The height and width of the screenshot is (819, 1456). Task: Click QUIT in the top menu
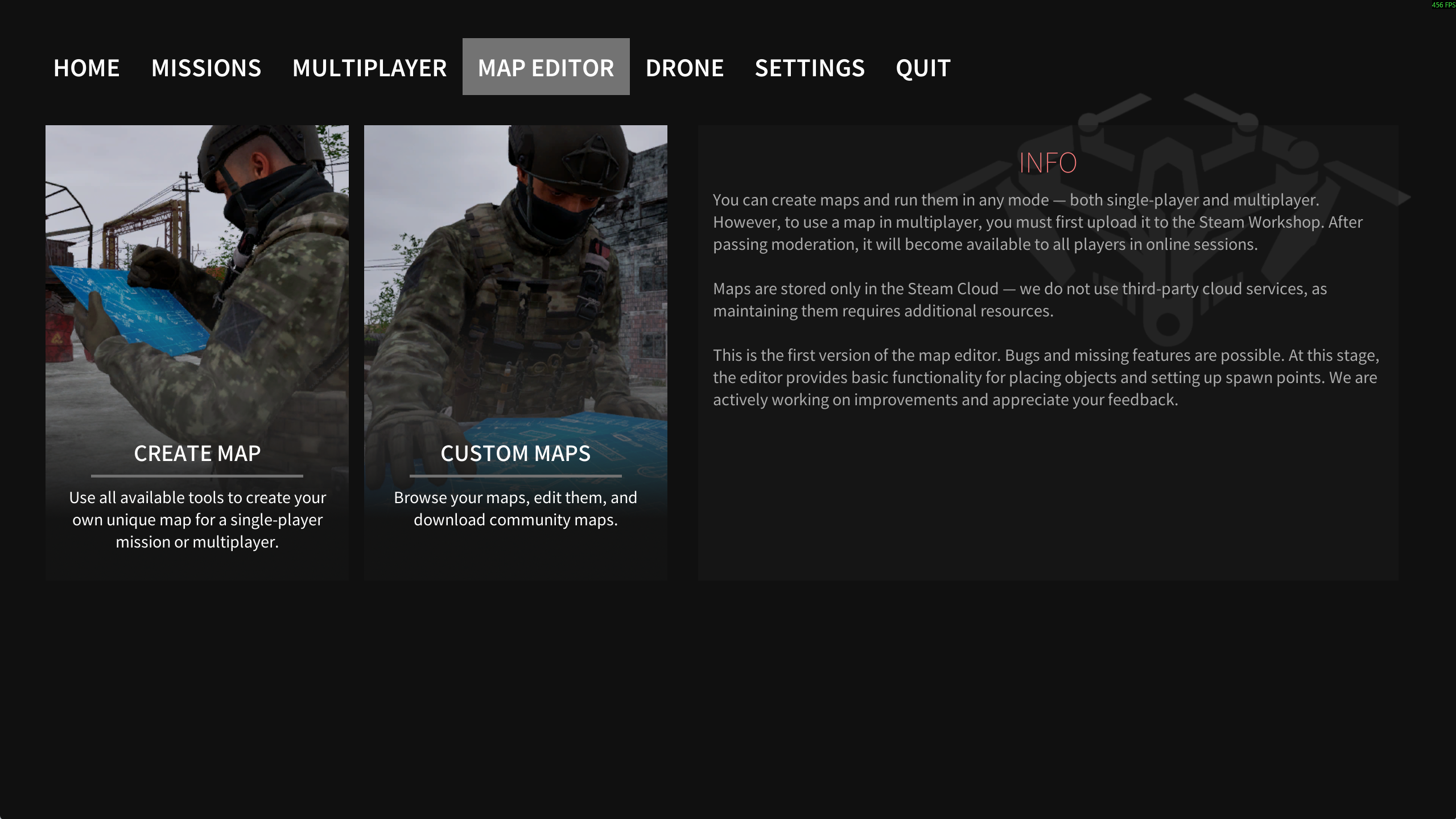(x=923, y=68)
